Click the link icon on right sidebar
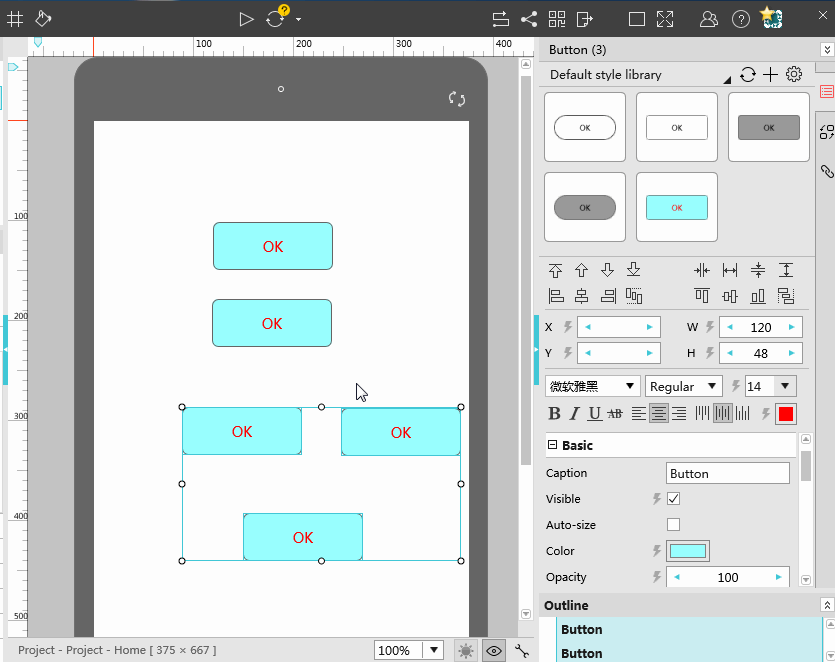The height and width of the screenshot is (662, 835). pyautogui.click(x=827, y=171)
